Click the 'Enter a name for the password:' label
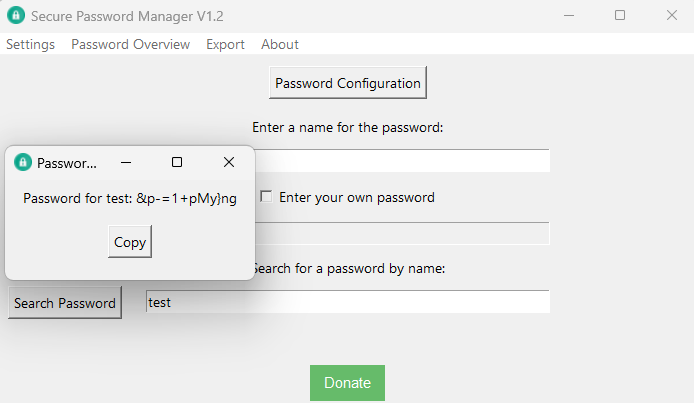694x403 pixels. click(x=347, y=127)
